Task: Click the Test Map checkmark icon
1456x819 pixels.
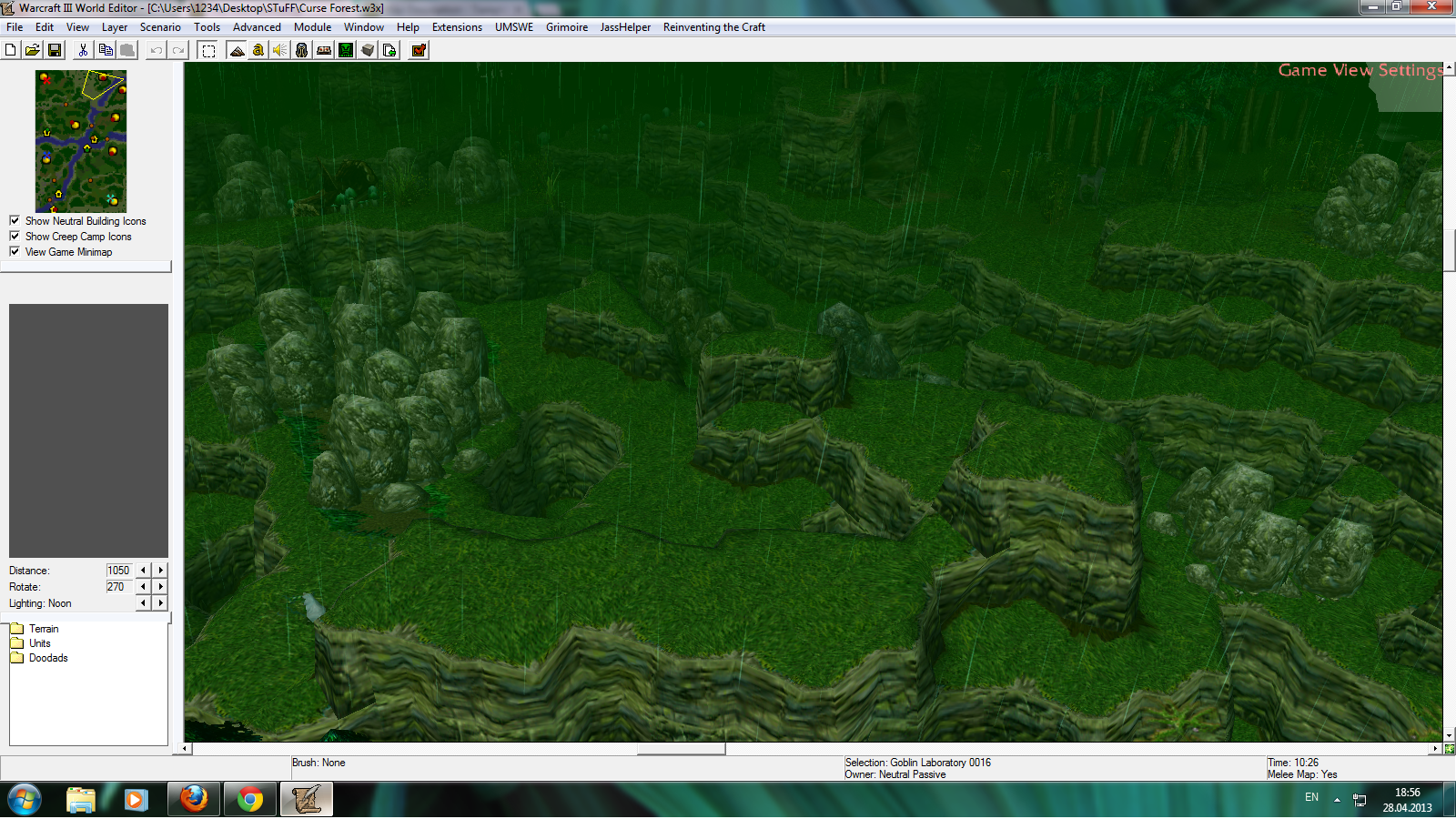Action: [x=419, y=50]
